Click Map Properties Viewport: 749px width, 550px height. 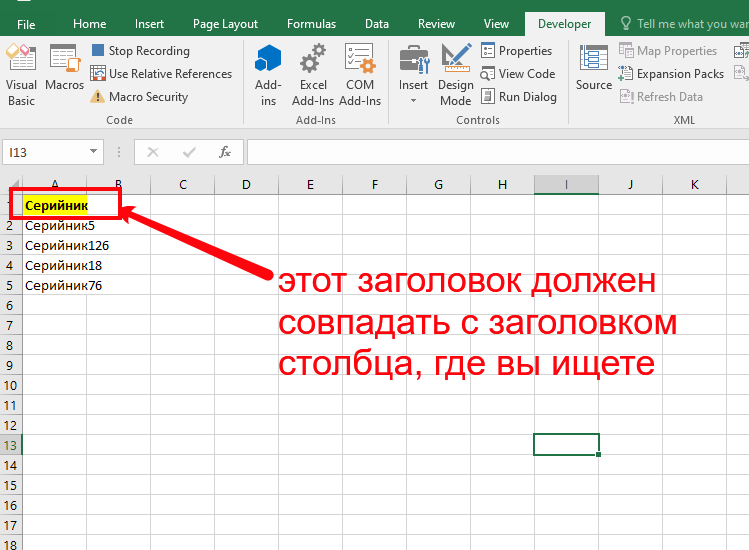point(668,51)
